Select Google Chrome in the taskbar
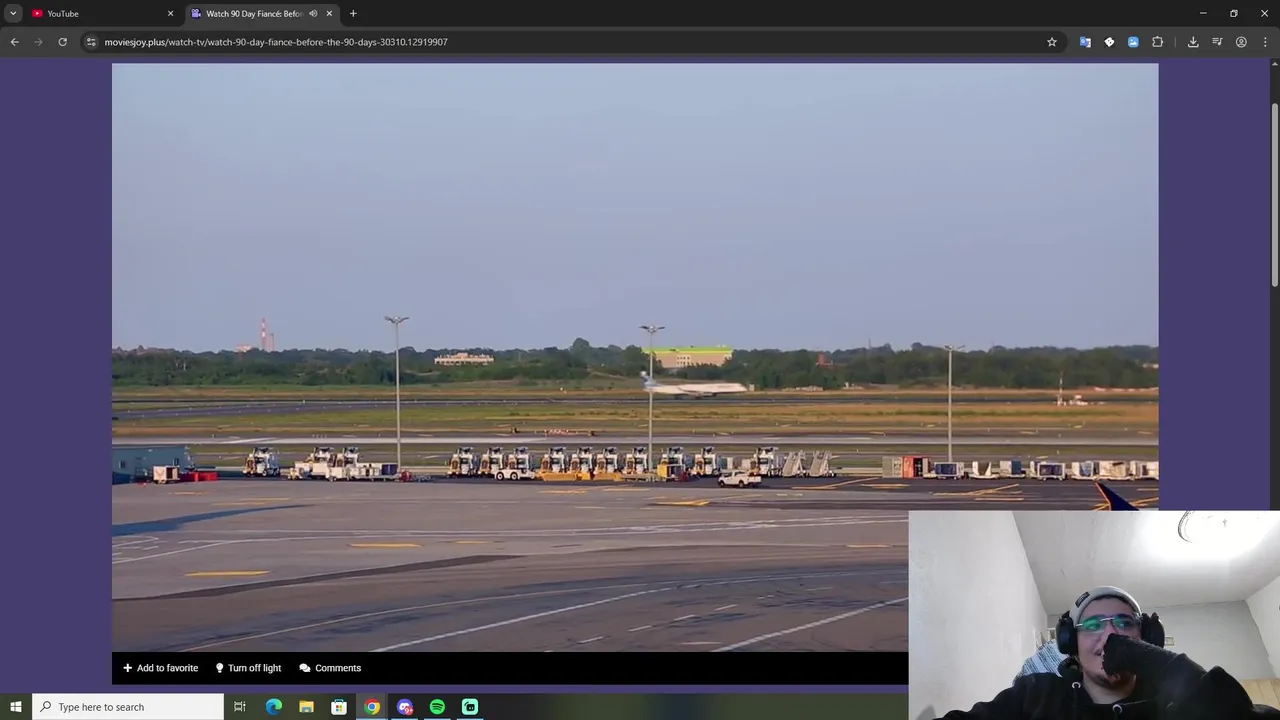1280x720 pixels. (372, 707)
